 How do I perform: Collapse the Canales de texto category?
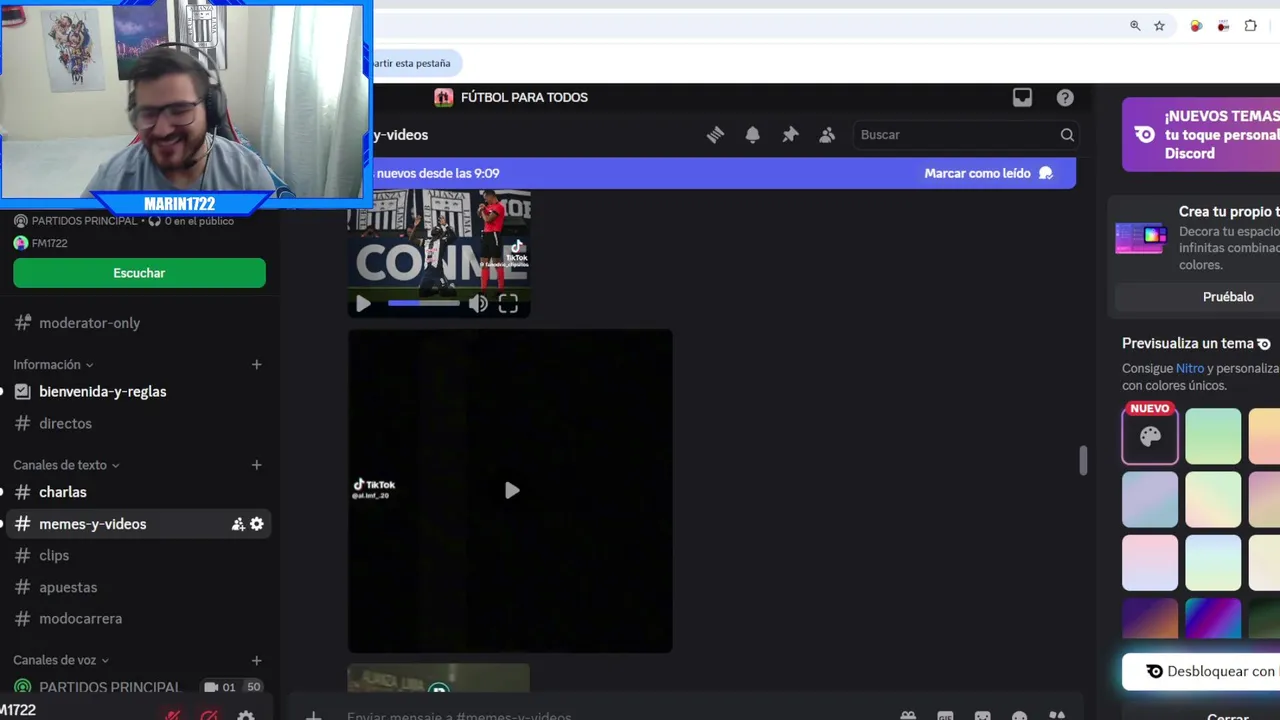(x=66, y=465)
